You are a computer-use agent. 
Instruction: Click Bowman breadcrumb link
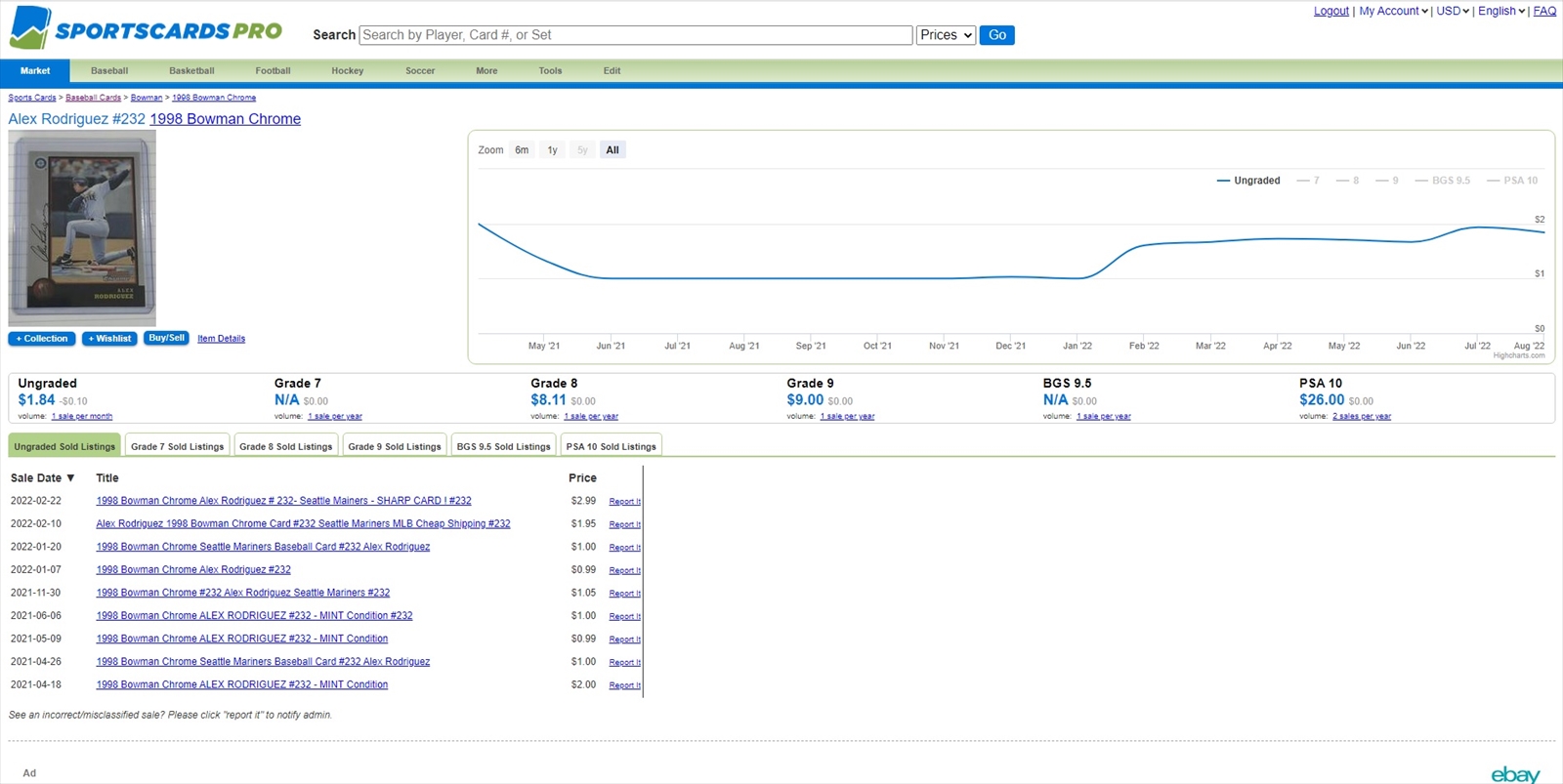pyautogui.click(x=147, y=98)
